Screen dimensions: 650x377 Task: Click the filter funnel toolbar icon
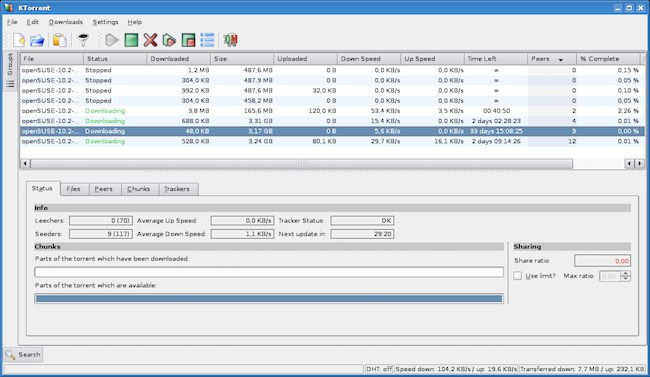[83, 40]
